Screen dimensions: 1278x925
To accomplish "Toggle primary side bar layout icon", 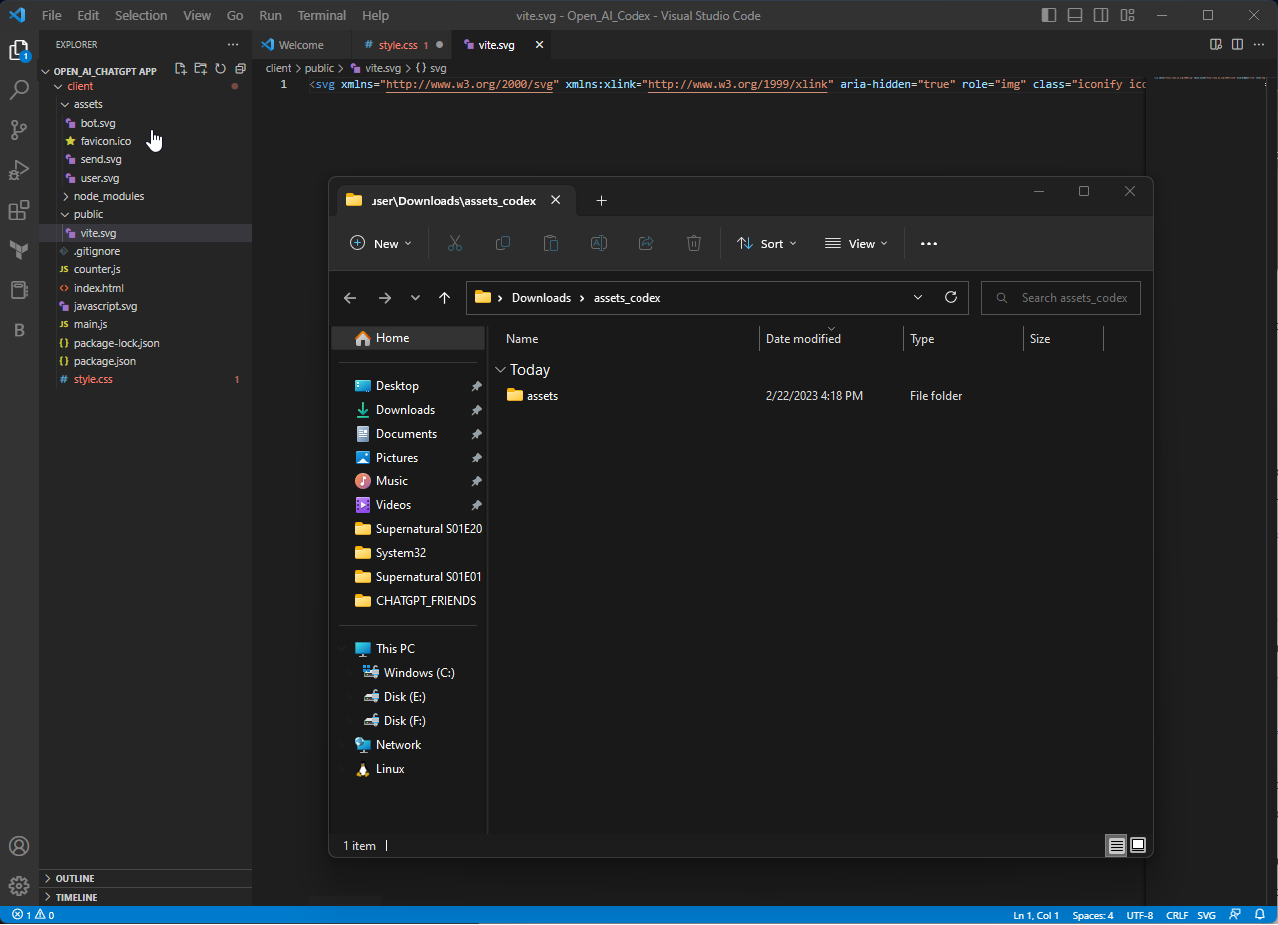I will (x=1049, y=15).
